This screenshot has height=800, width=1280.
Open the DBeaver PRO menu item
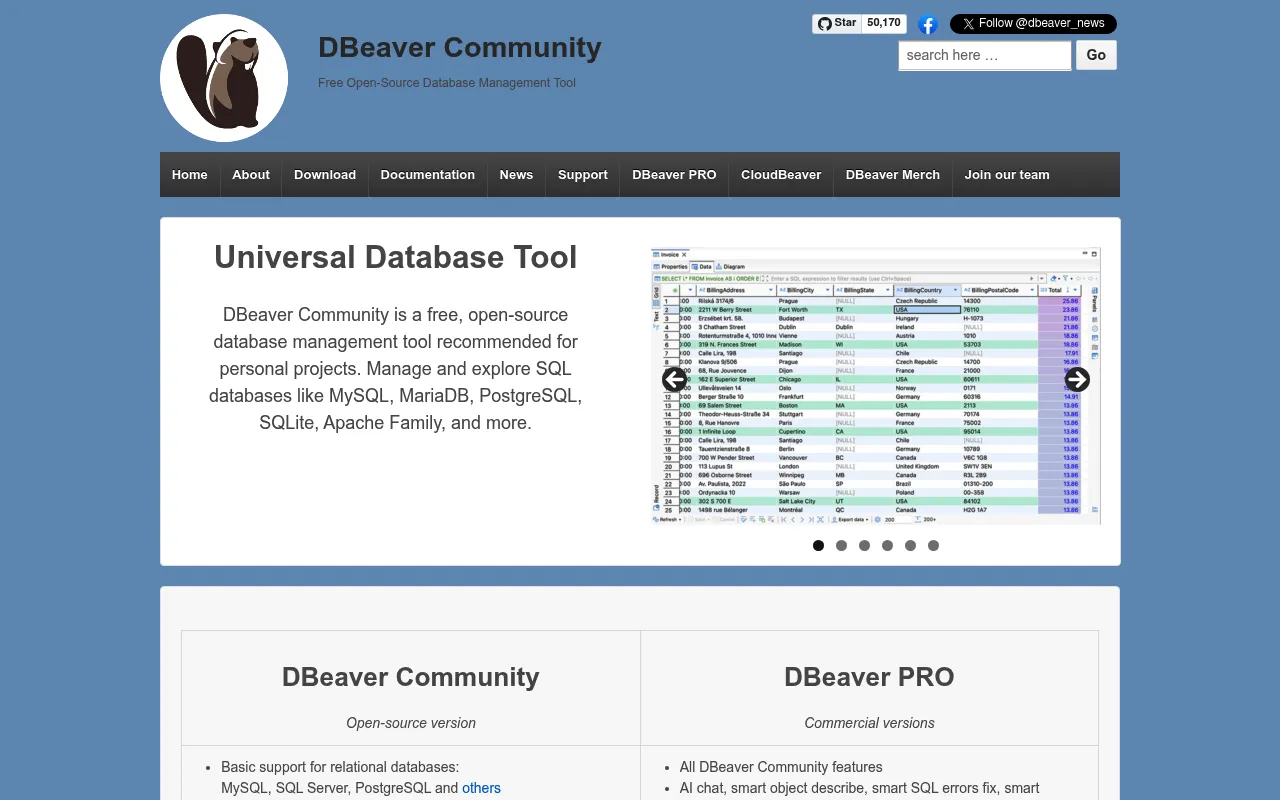point(674,175)
